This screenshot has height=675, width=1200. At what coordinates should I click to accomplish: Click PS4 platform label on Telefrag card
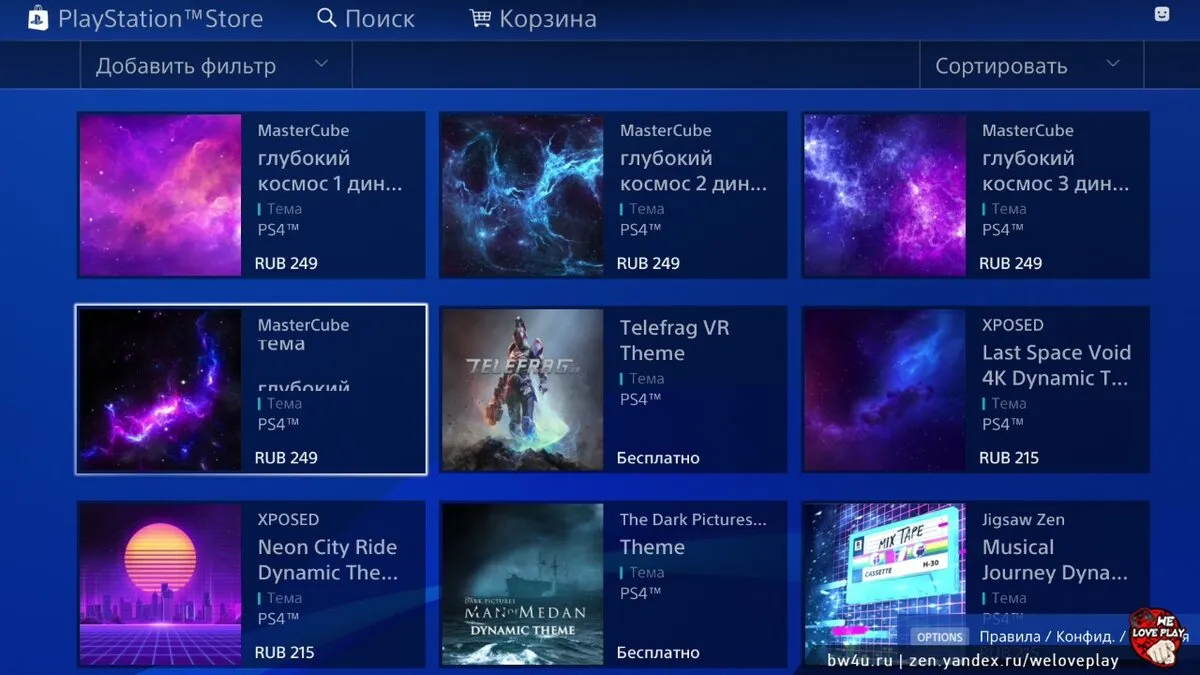(x=641, y=399)
